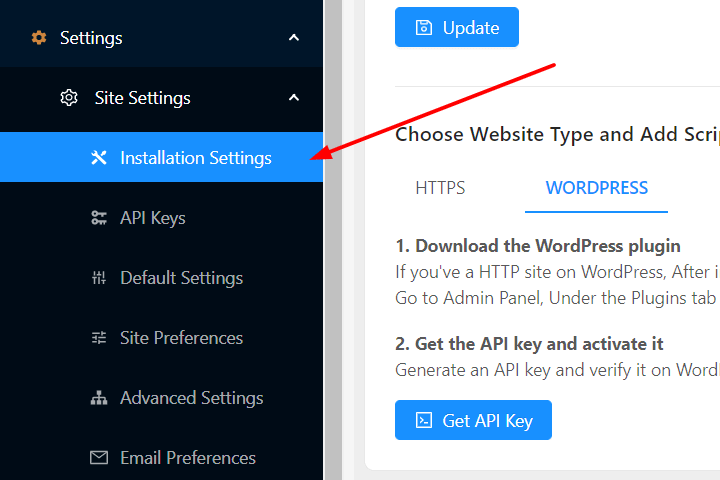The image size is (720, 480).
Task: Click the Email Preferences envelope icon
Action: [x=99, y=457]
